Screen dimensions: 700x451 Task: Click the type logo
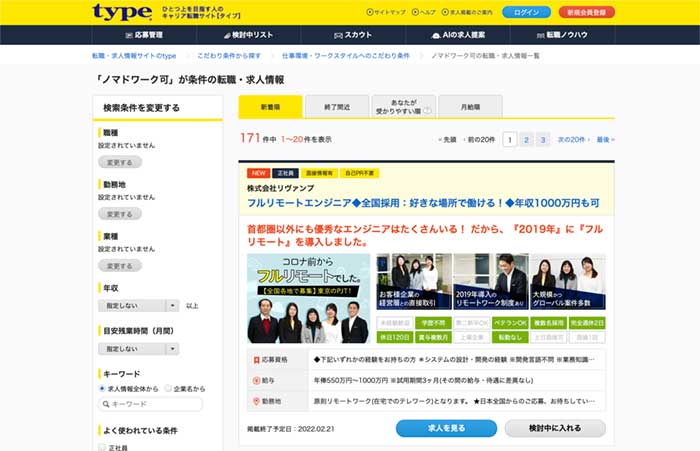coord(122,12)
